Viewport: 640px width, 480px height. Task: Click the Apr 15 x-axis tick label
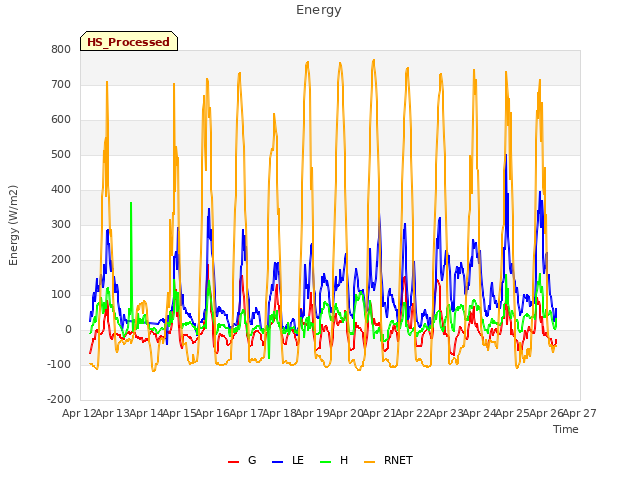[x=179, y=413]
